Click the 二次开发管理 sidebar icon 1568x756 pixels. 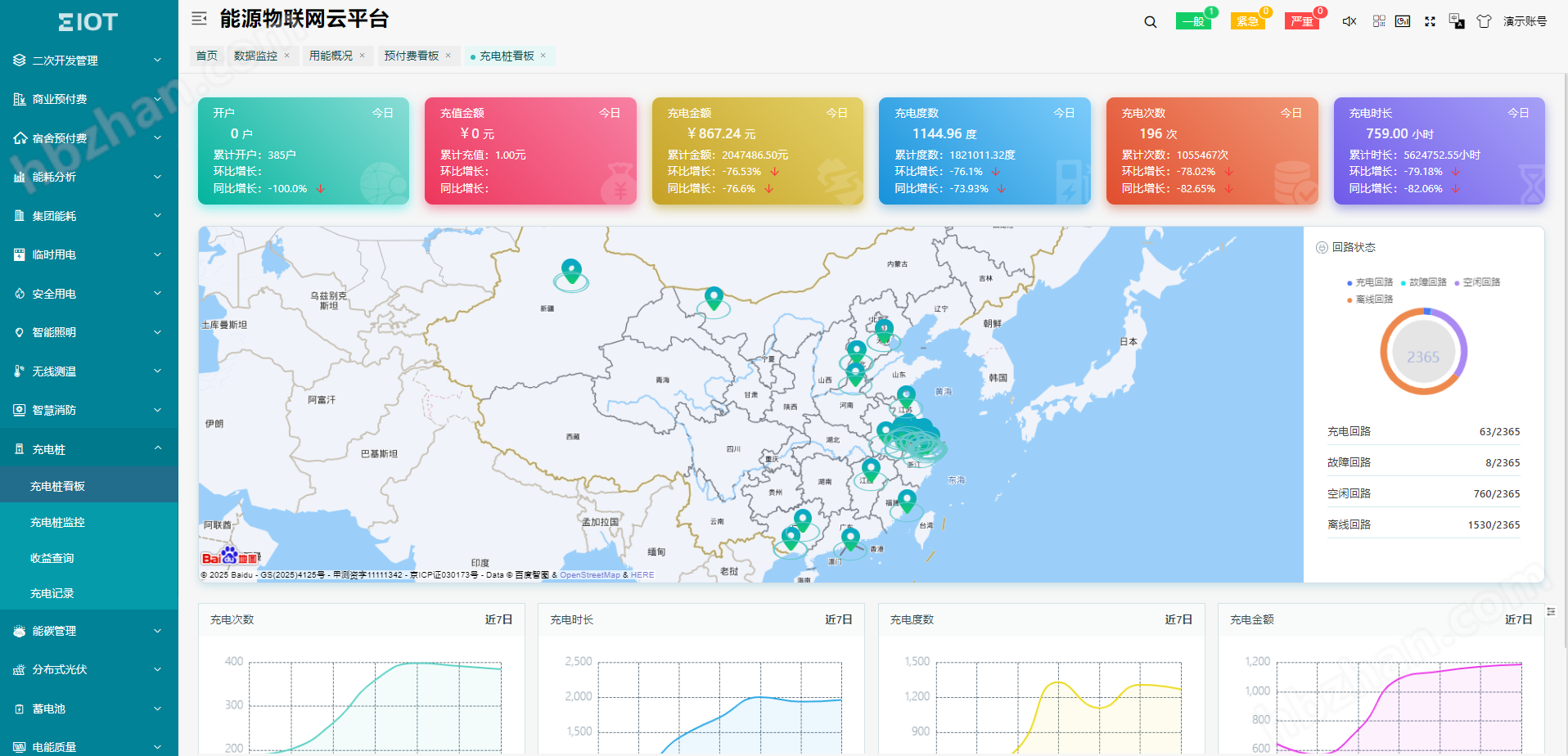pos(20,61)
